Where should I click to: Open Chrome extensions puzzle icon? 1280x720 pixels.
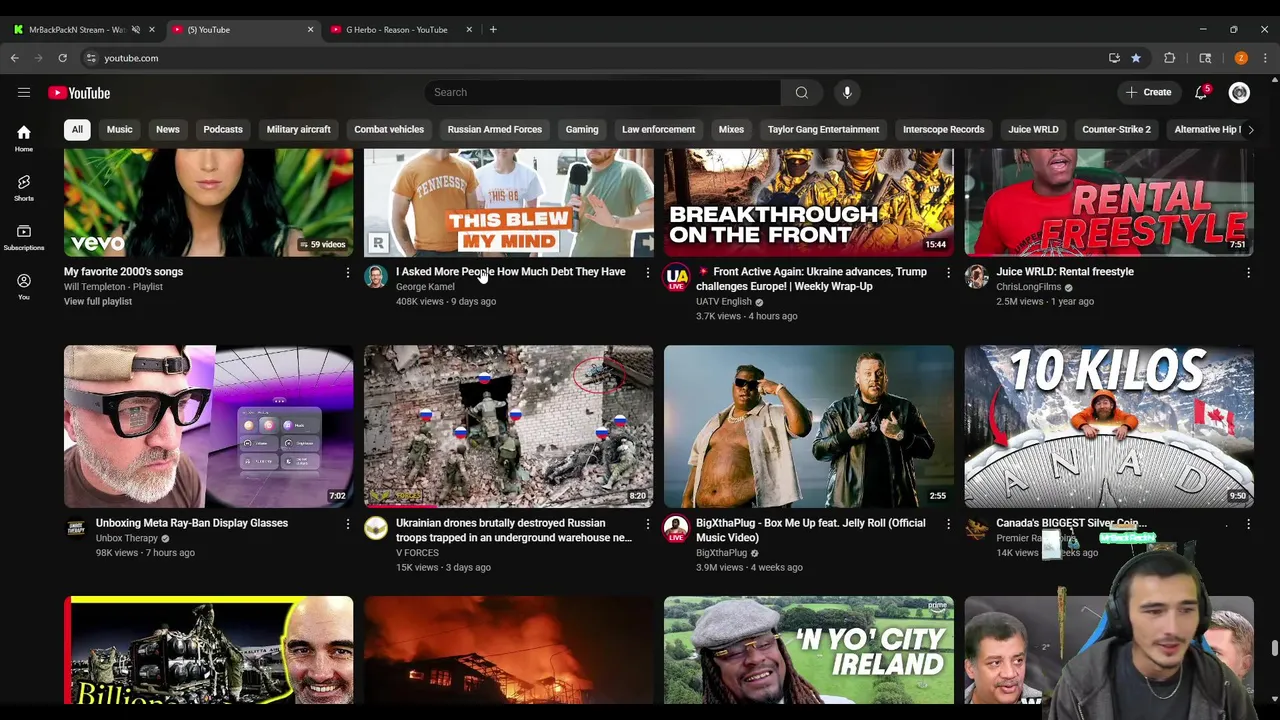(1169, 58)
